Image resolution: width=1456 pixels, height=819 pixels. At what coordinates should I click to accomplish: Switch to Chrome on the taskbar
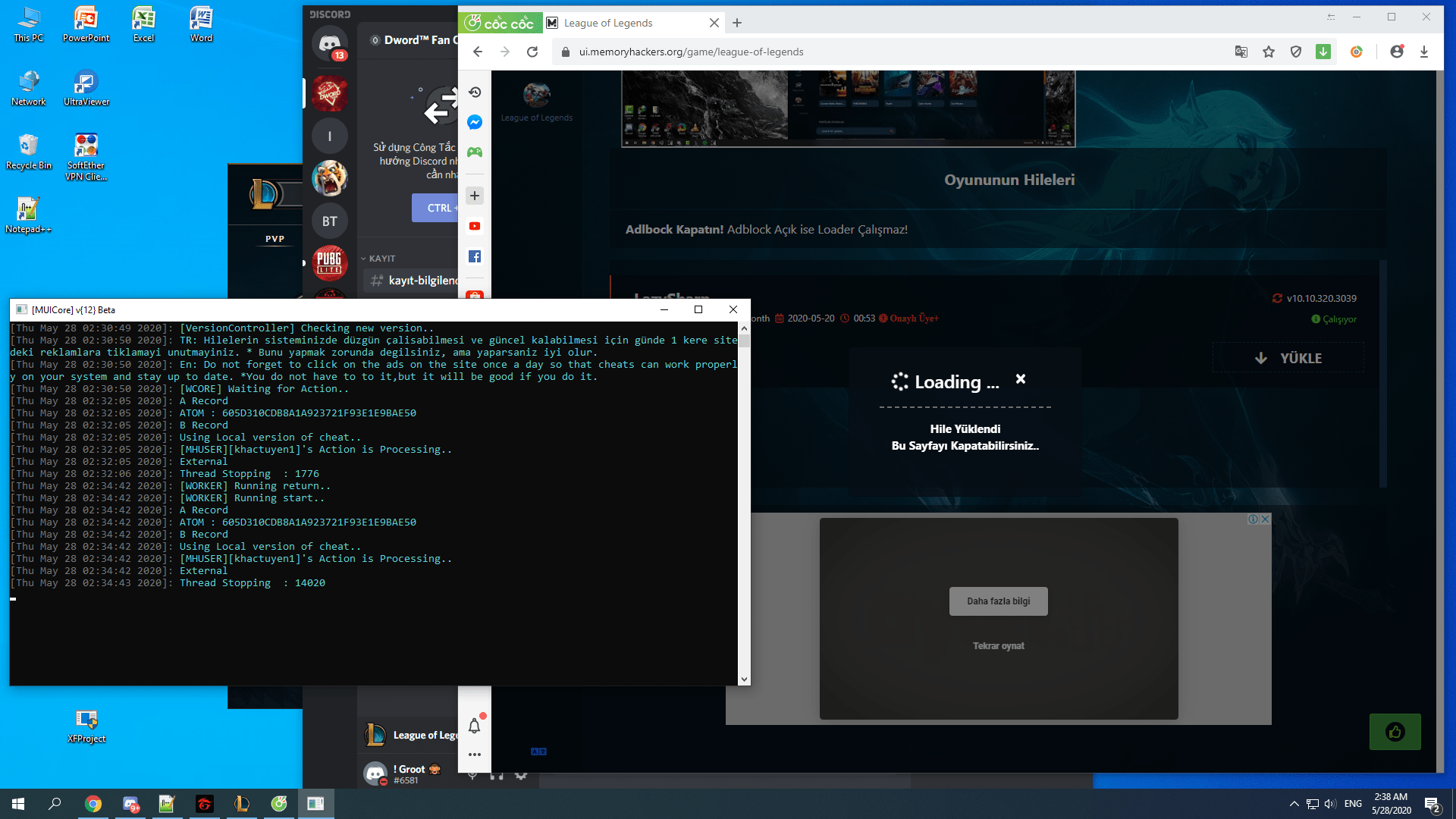pyautogui.click(x=93, y=804)
